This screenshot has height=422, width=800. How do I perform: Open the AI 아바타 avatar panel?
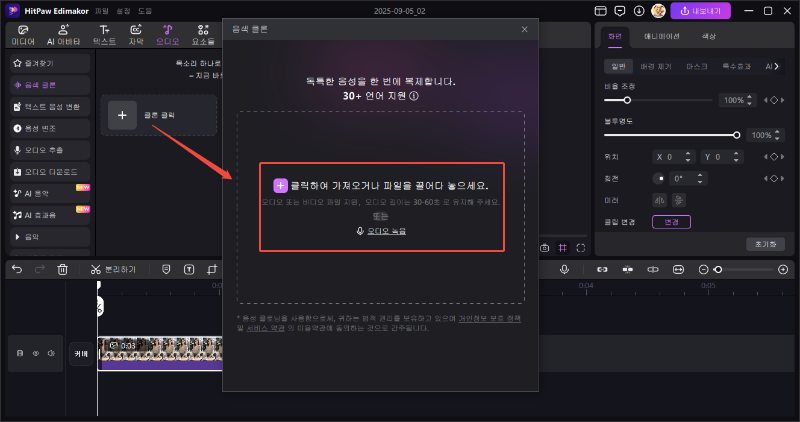pyautogui.click(x=63, y=35)
